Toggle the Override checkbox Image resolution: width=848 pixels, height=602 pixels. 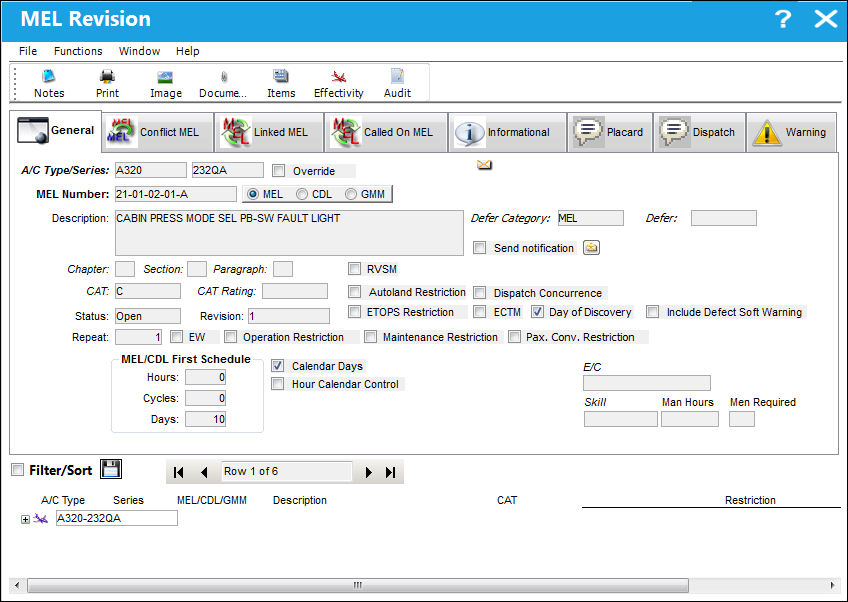click(279, 171)
